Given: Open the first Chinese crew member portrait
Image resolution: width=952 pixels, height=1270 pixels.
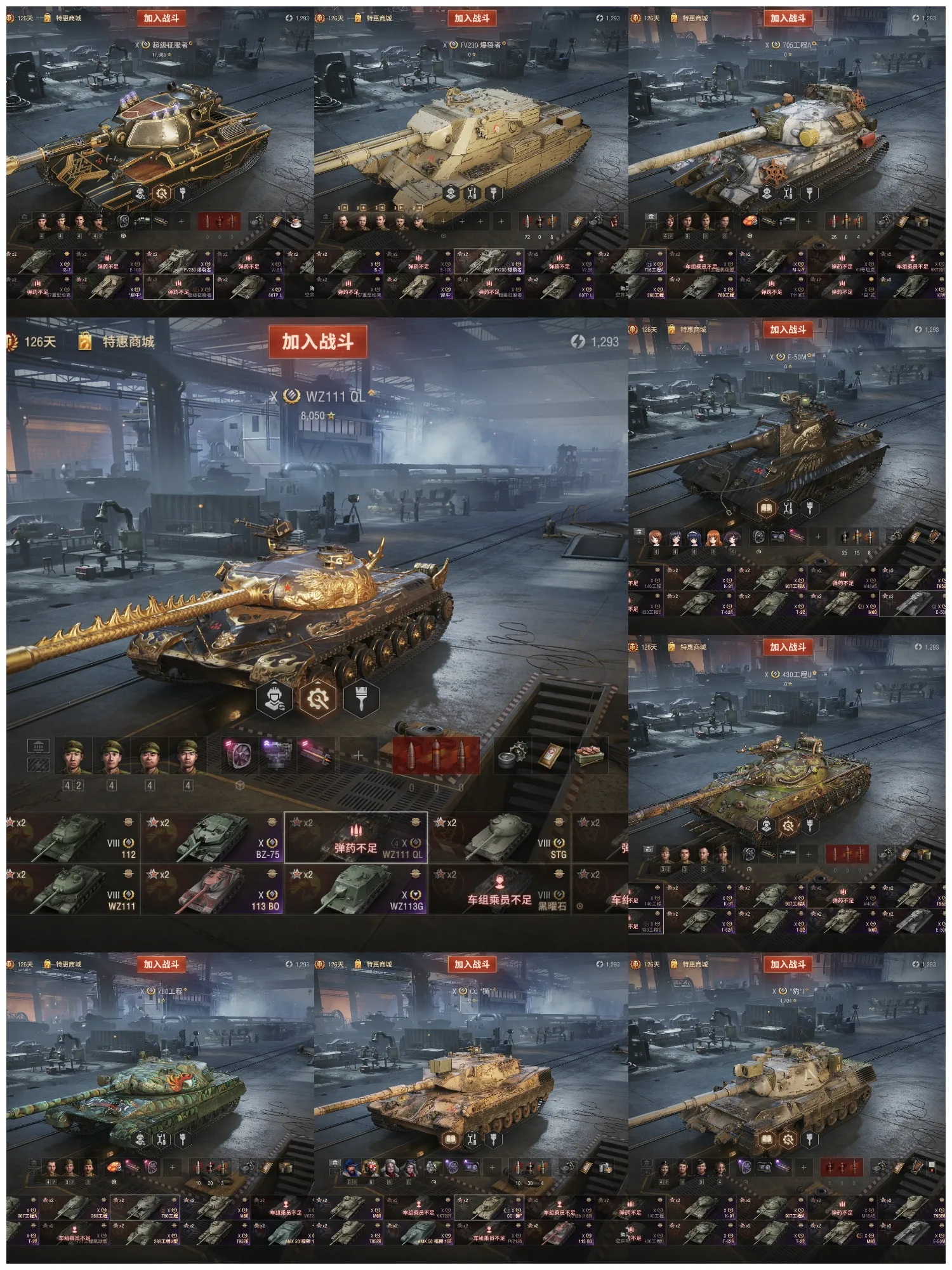Looking at the screenshot, I should (x=73, y=756).
